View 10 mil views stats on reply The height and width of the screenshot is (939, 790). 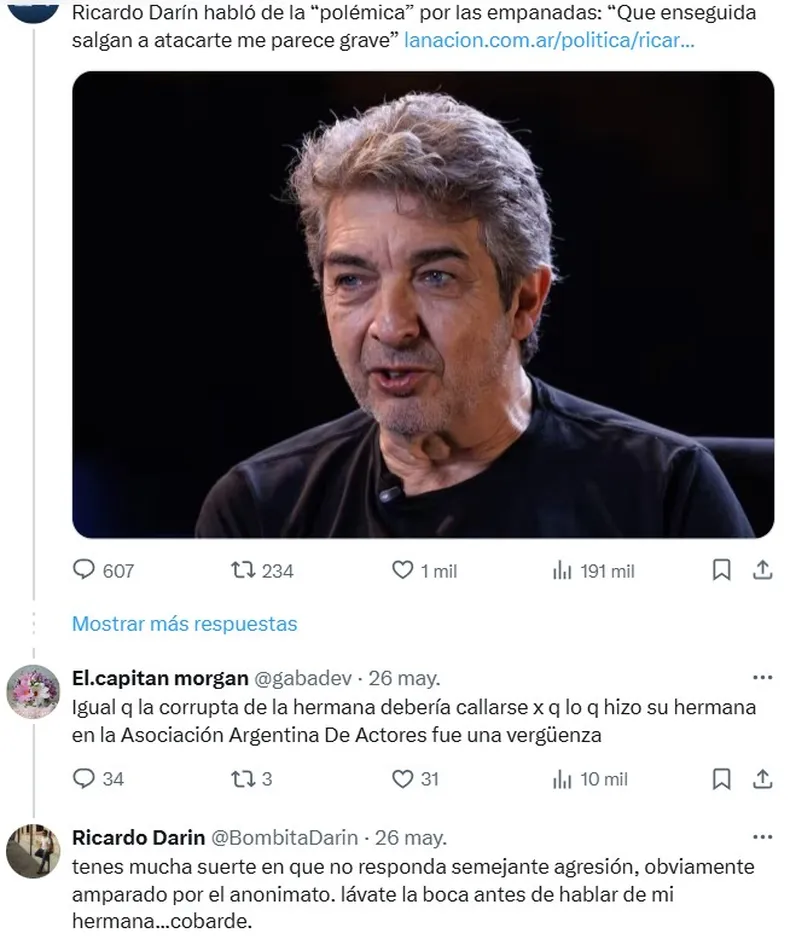tap(562, 779)
